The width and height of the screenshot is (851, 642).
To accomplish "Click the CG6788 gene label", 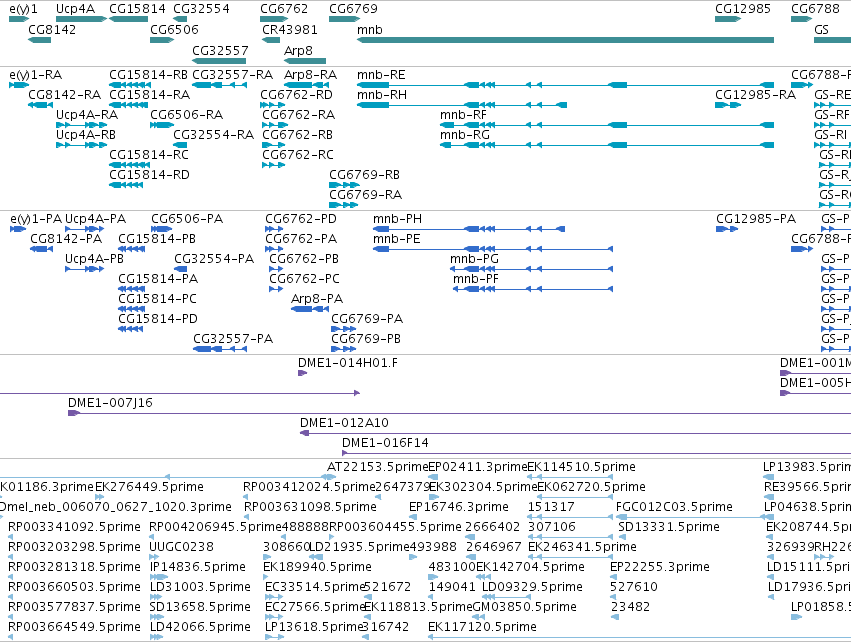I will pos(816,9).
